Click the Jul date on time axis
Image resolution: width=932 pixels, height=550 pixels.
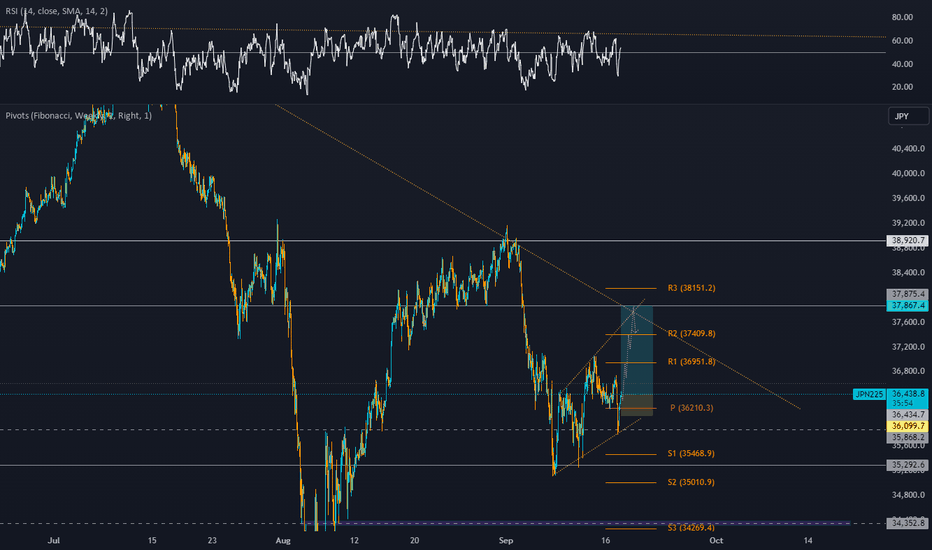[x=53, y=540]
